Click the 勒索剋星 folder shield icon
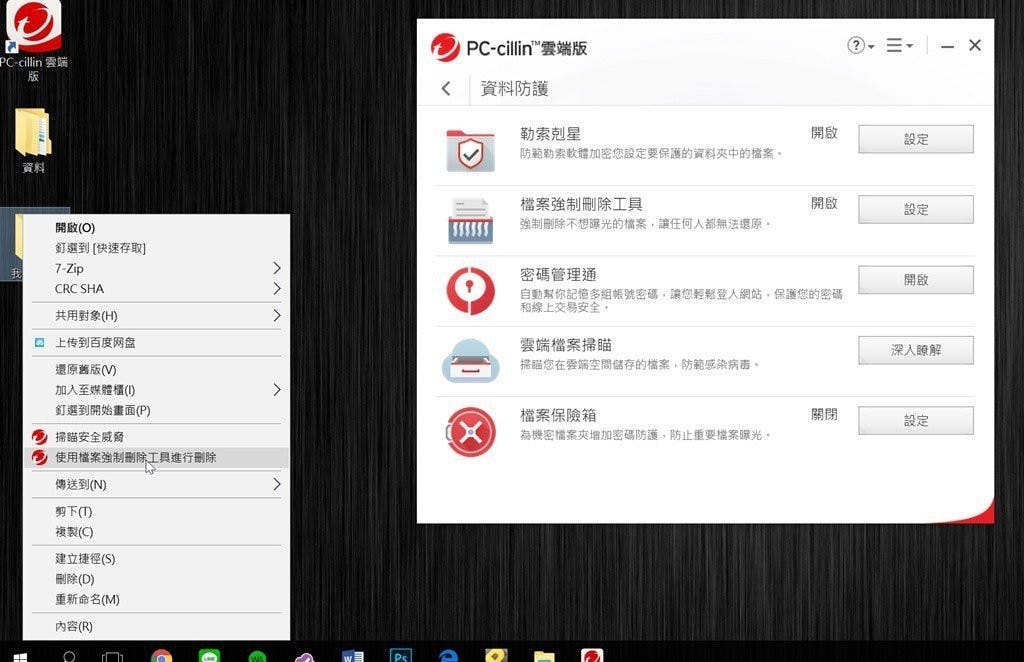The image size is (1024, 662). tap(470, 151)
